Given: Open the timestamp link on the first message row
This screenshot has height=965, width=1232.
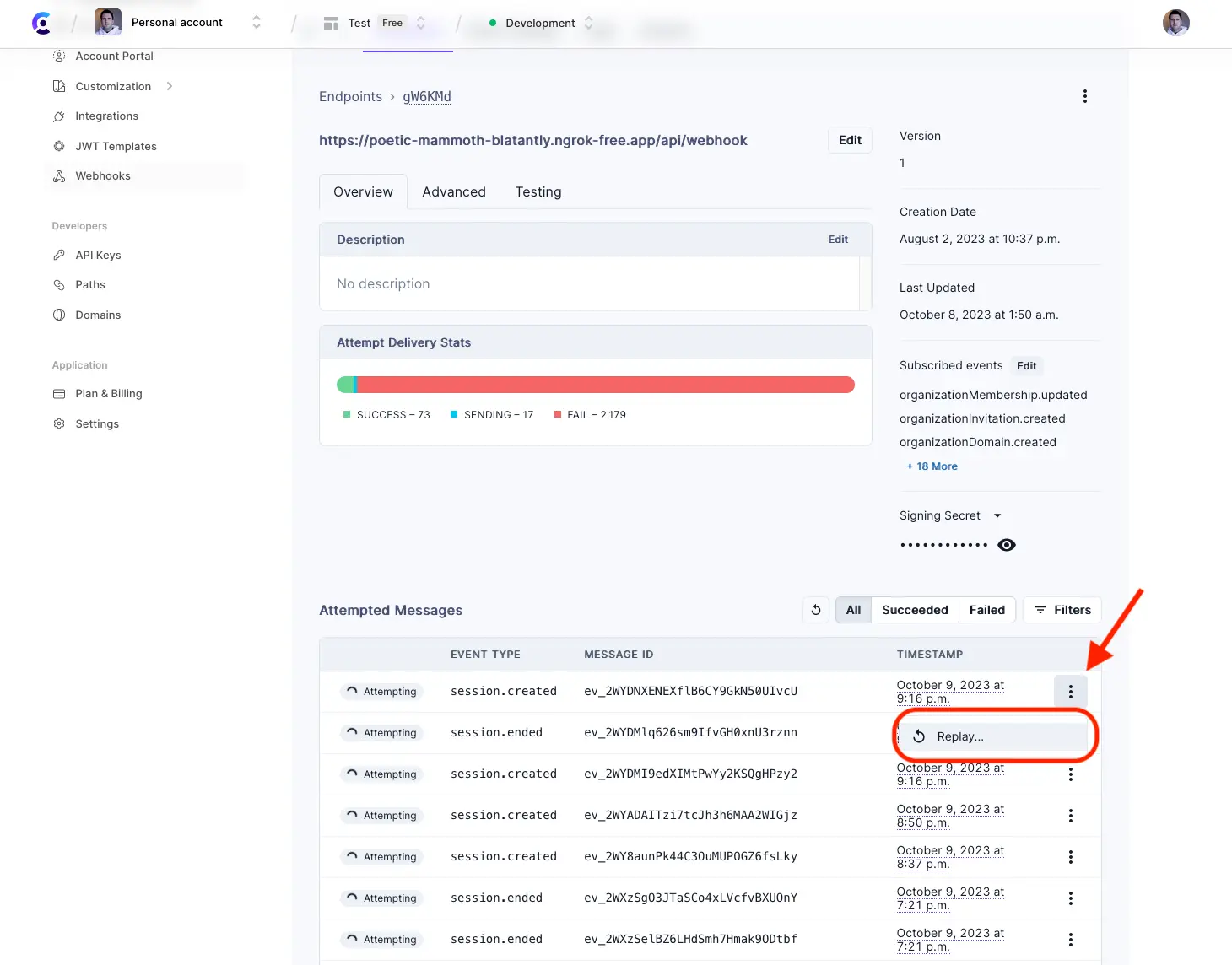Looking at the screenshot, I should point(950,691).
